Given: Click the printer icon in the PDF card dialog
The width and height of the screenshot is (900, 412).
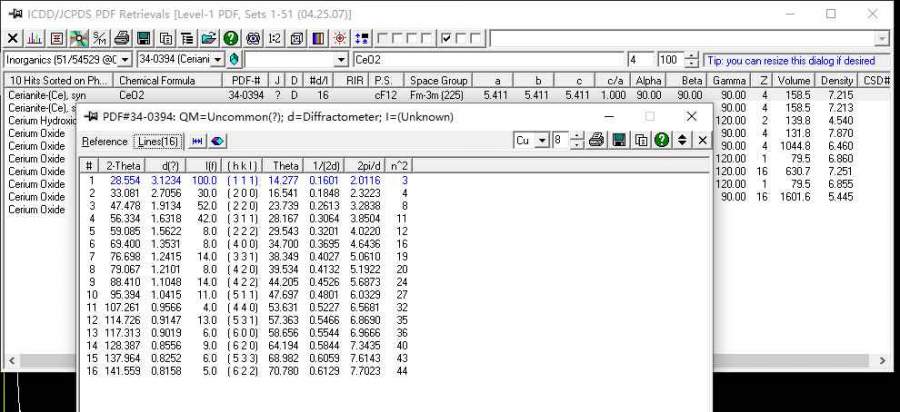Looking at the screenshot, I should pos(596,141).
